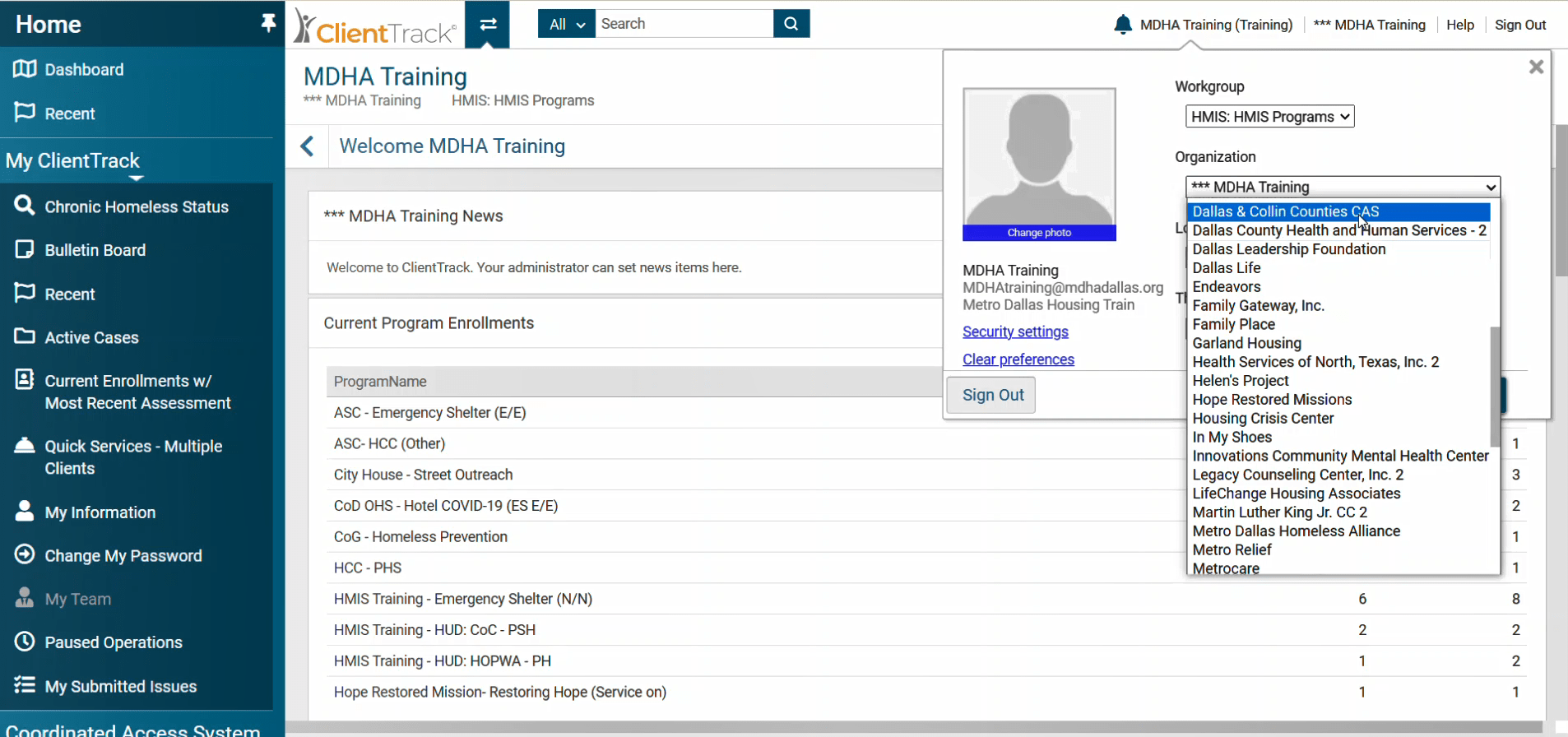Viewport: 1568px width, 737px height.
Task: Close the user profile popup
Action: pyautogui.click(x=1536, y=67)
